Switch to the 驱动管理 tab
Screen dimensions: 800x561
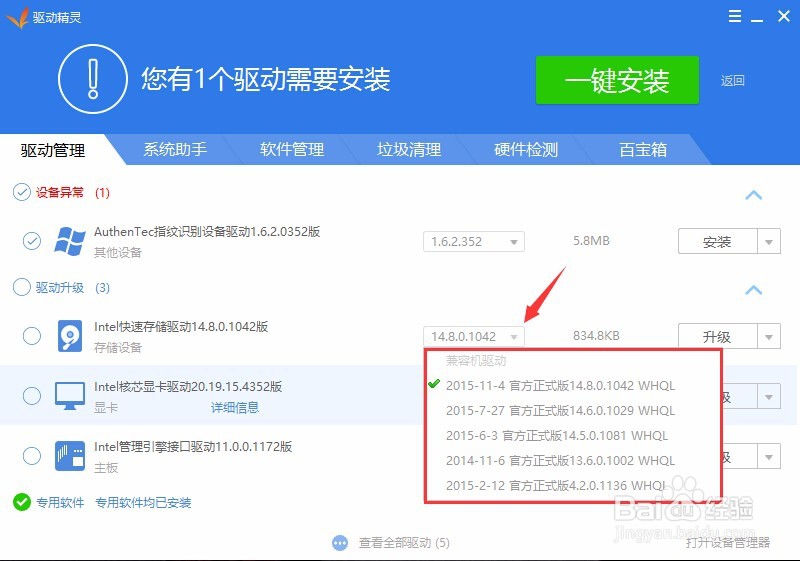click(53, 150)
